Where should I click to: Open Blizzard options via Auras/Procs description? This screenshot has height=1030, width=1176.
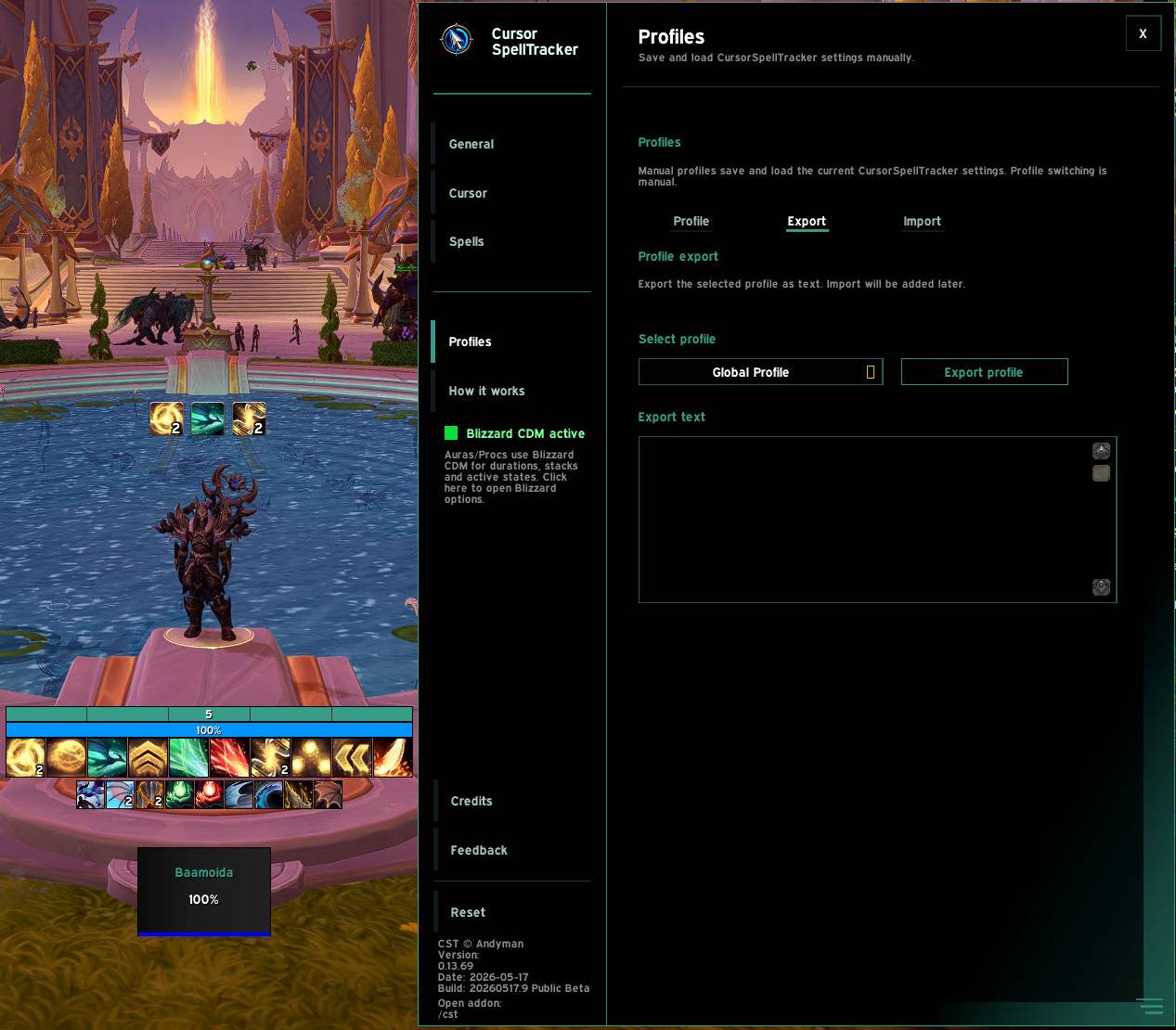tap(511, 477)
